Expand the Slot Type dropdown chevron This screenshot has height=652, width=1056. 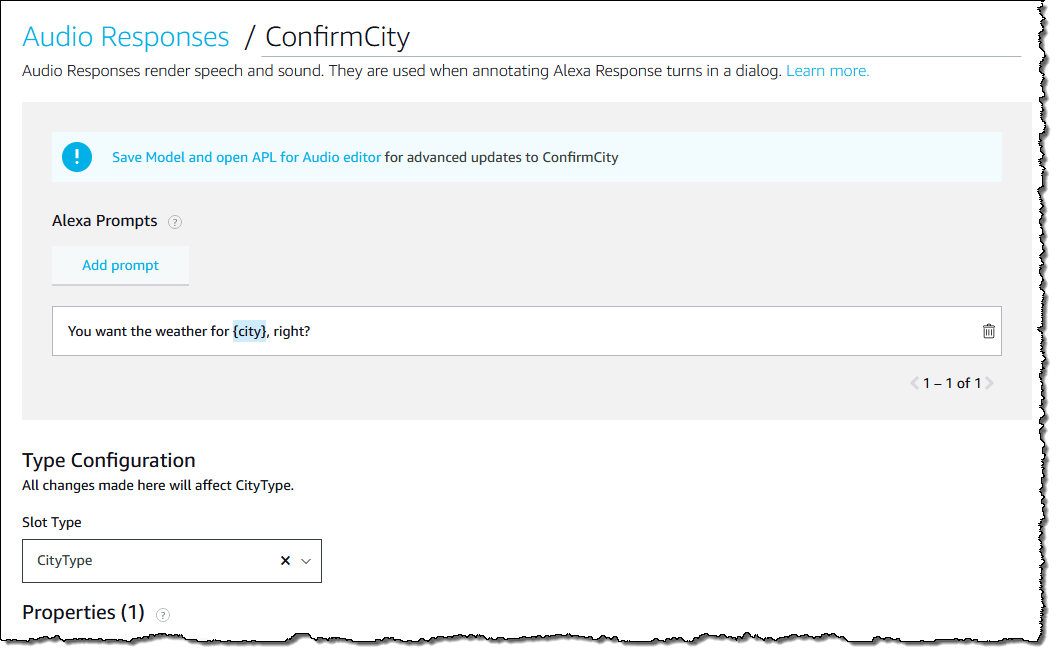pos(306,561)
